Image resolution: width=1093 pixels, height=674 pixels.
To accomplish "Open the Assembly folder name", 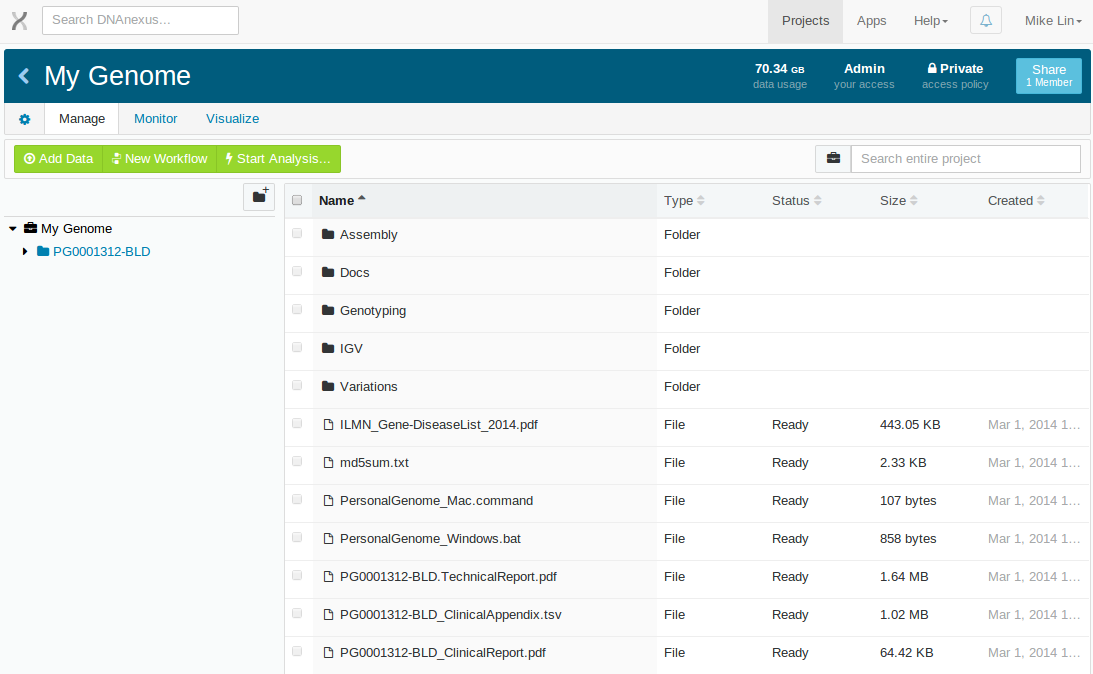I will click(x=369, y=235).
